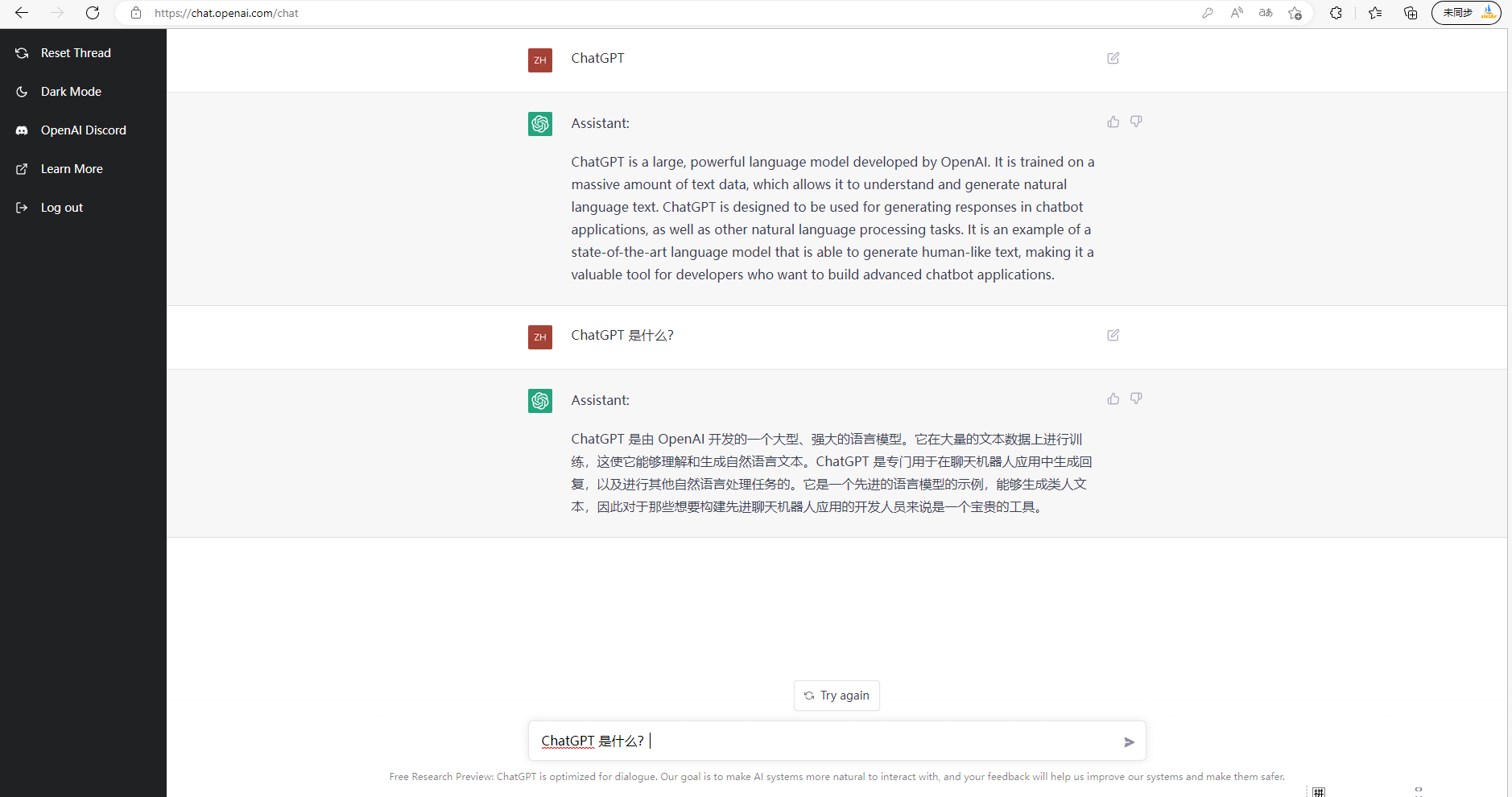Click the send message arrow icon

pos(1129,741)
